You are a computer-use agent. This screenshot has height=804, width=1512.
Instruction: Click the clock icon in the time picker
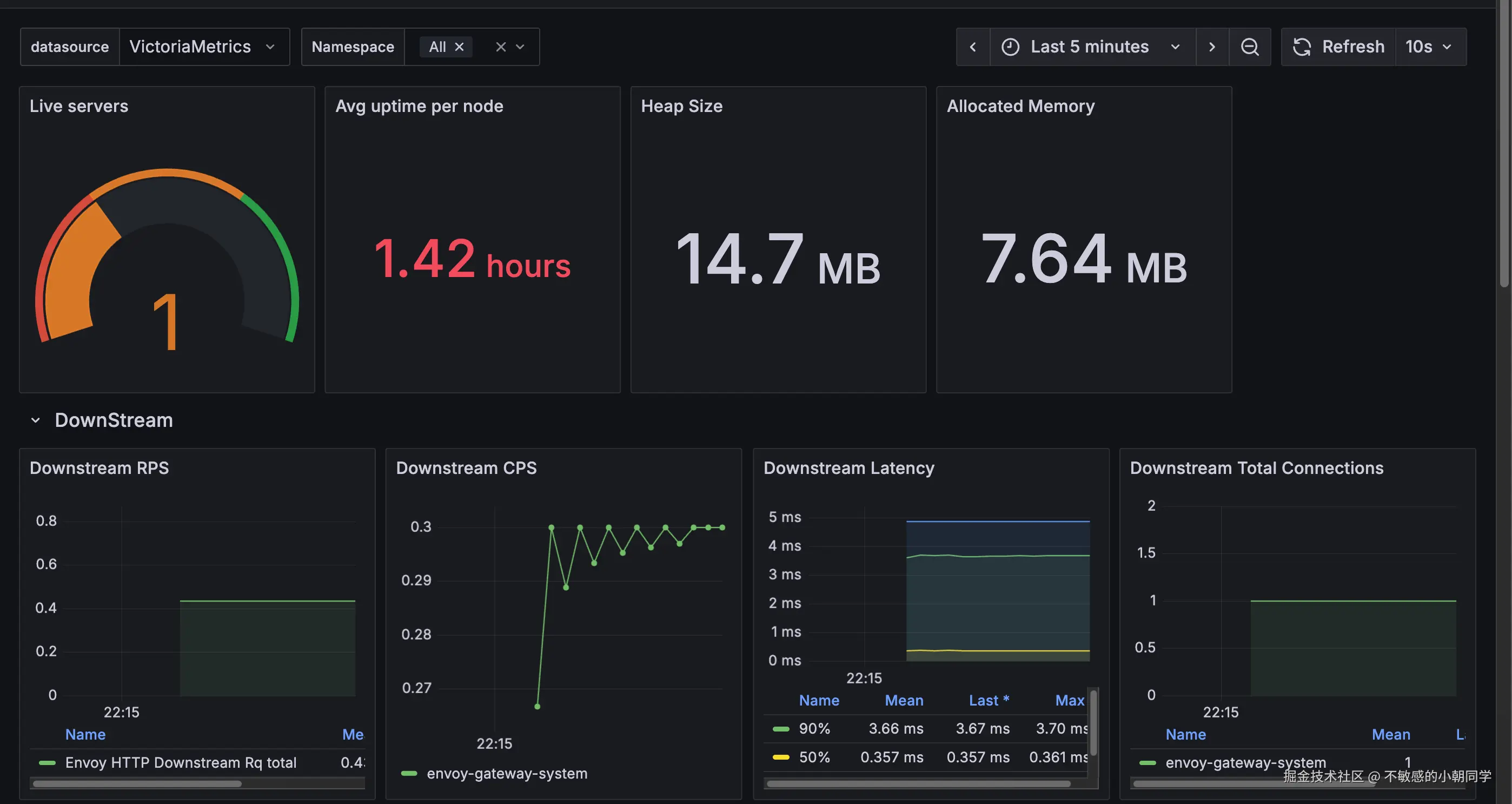pyautogui.click(x=1010, y=47)
